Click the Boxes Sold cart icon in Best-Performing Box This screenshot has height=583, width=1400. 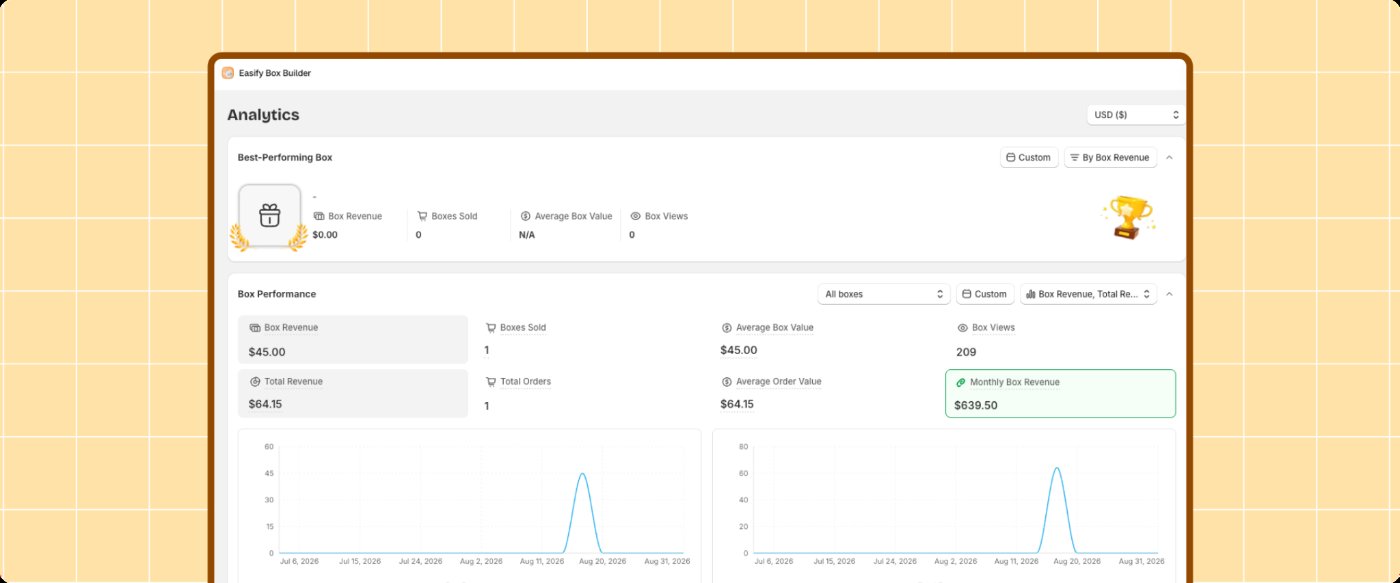click(422, 216)
